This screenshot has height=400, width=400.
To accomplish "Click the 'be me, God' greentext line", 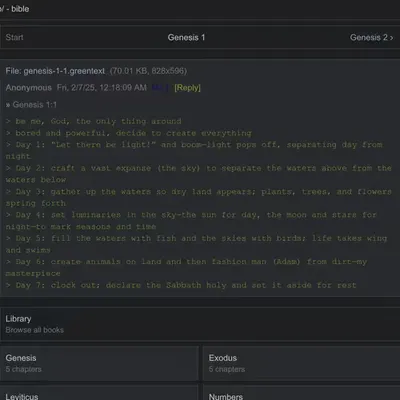I will [94, 121].
